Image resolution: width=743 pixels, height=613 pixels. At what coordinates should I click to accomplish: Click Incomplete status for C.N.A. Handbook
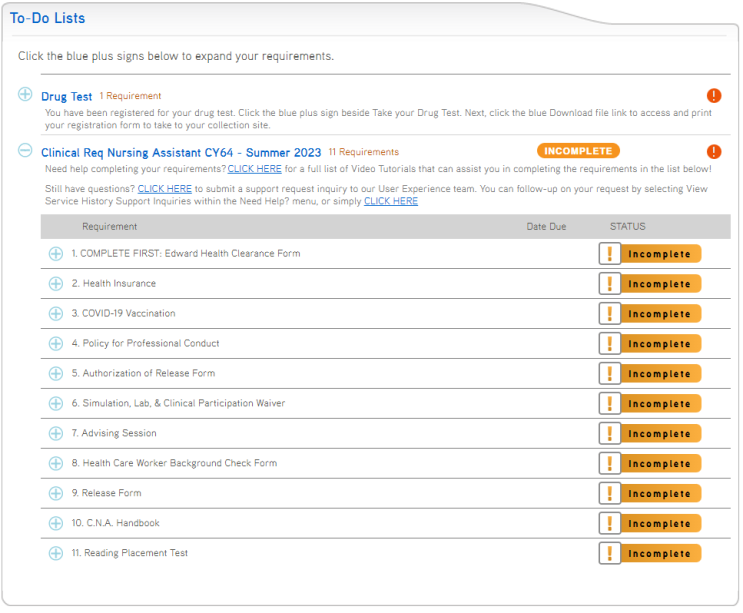pos(661,523)
